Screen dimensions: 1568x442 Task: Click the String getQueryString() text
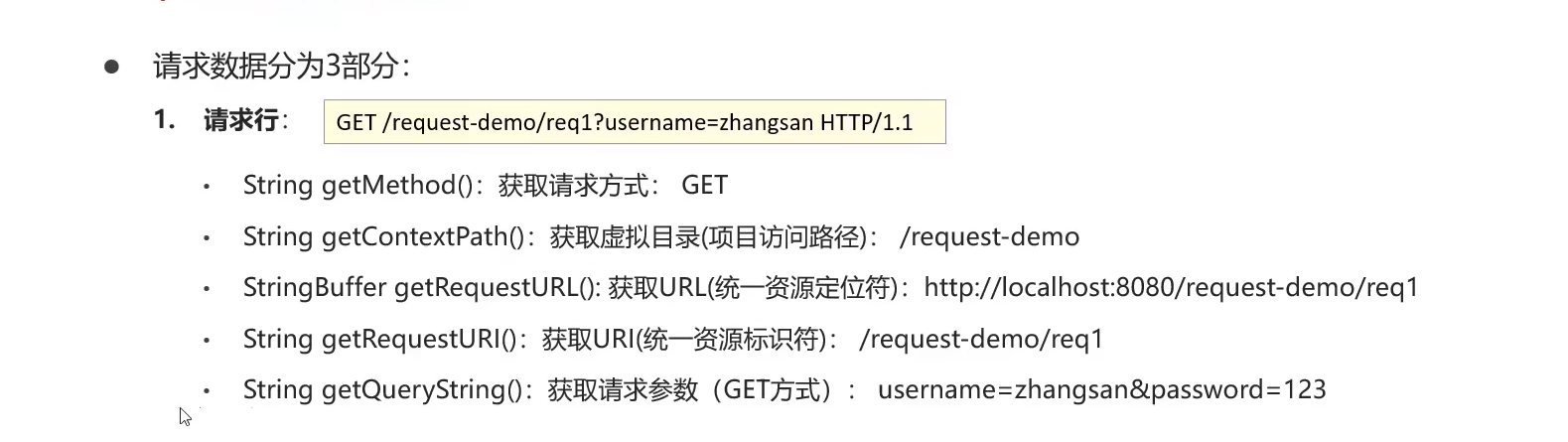389,390
